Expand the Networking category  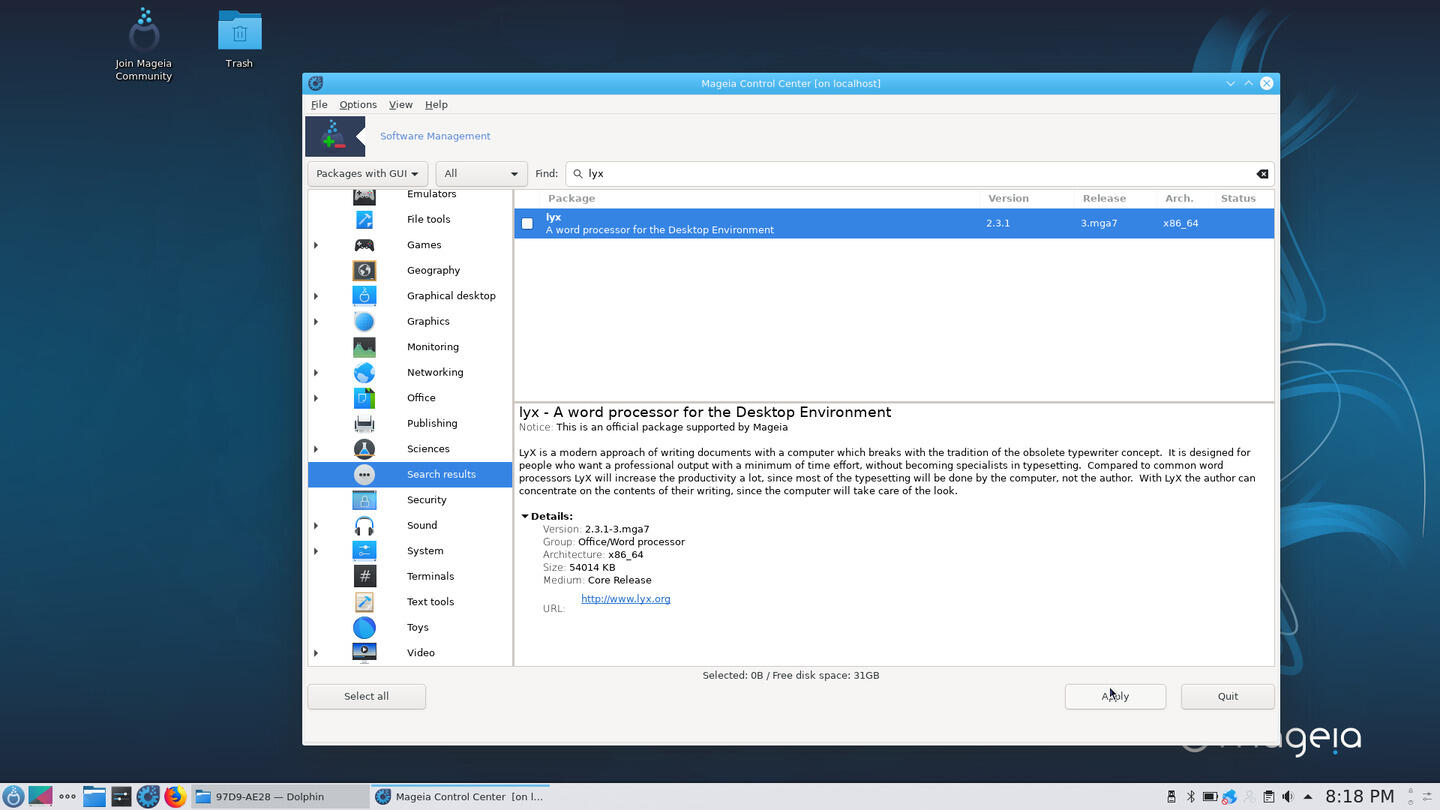coord(316,372)
